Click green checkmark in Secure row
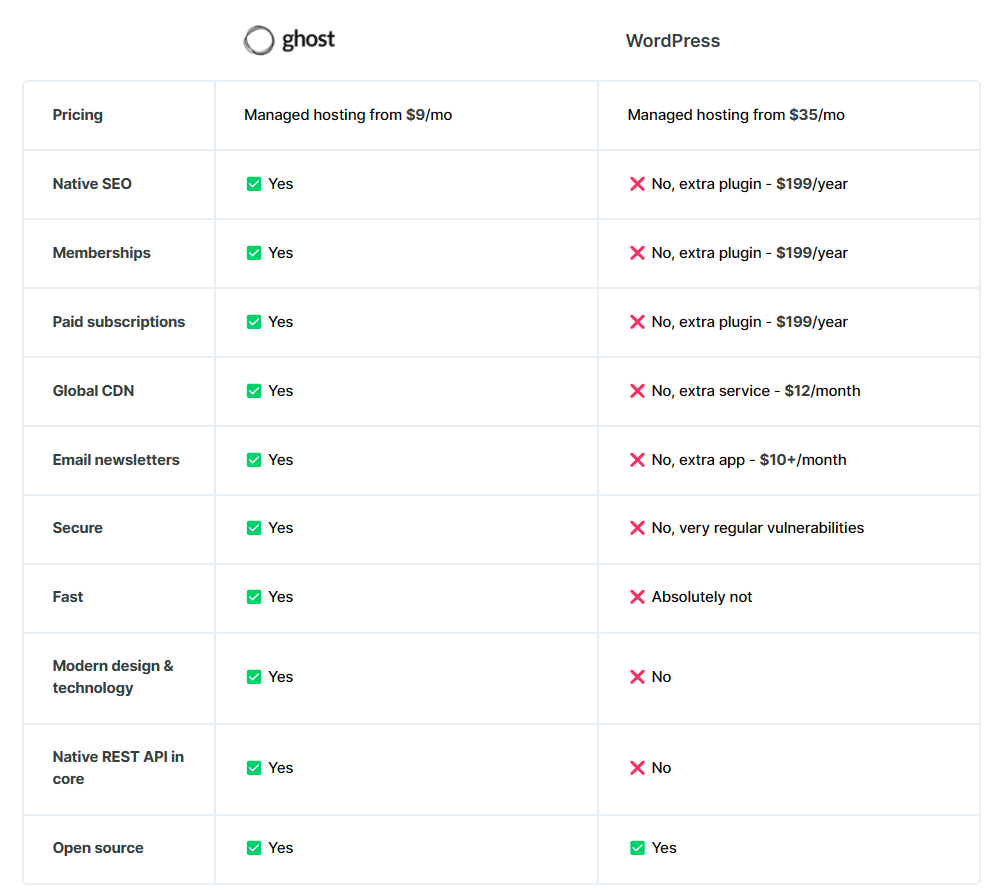The height and width of the screenshot is (890, 1001). click(x=254, y=528)
